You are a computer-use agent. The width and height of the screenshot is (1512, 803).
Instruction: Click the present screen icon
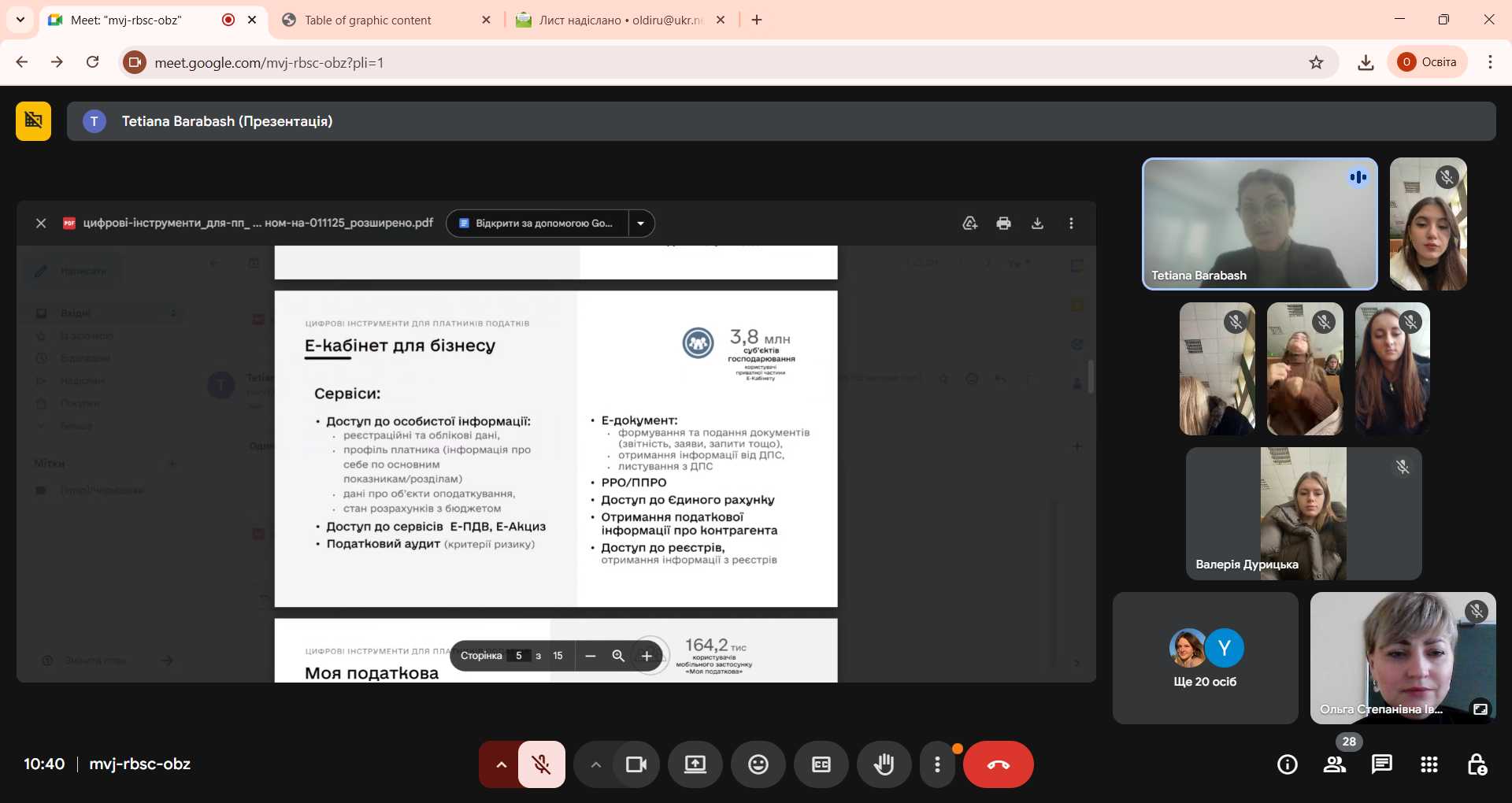click(x=695, y=764)
